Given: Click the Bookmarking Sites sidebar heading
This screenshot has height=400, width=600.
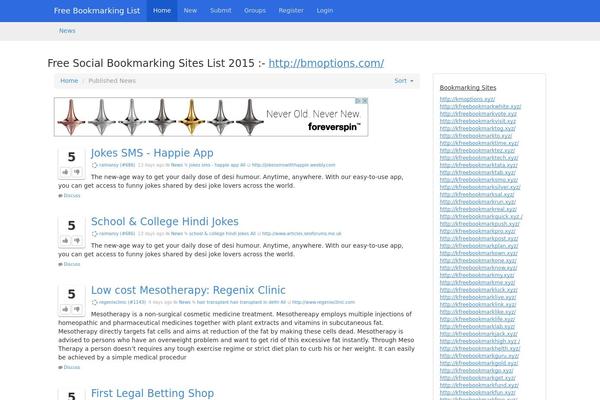Looking at the screenshot, I should 468,88.
